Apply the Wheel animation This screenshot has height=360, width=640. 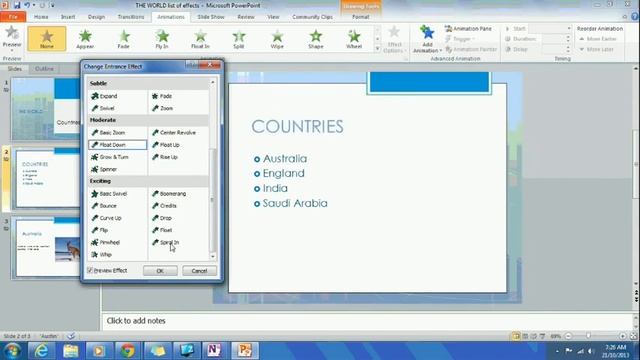click(x=354, y=38)
